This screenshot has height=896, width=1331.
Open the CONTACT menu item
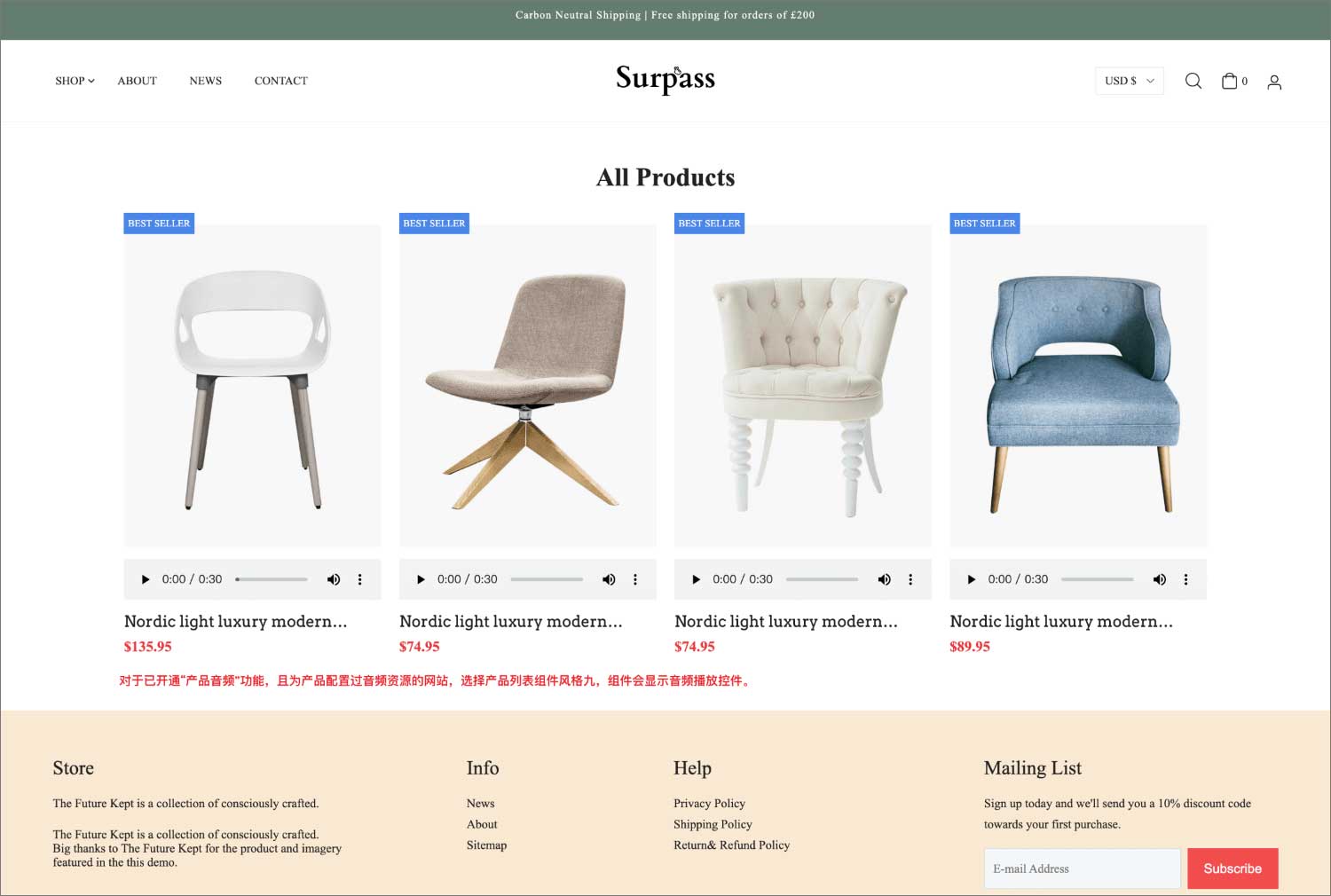point(280,81)
